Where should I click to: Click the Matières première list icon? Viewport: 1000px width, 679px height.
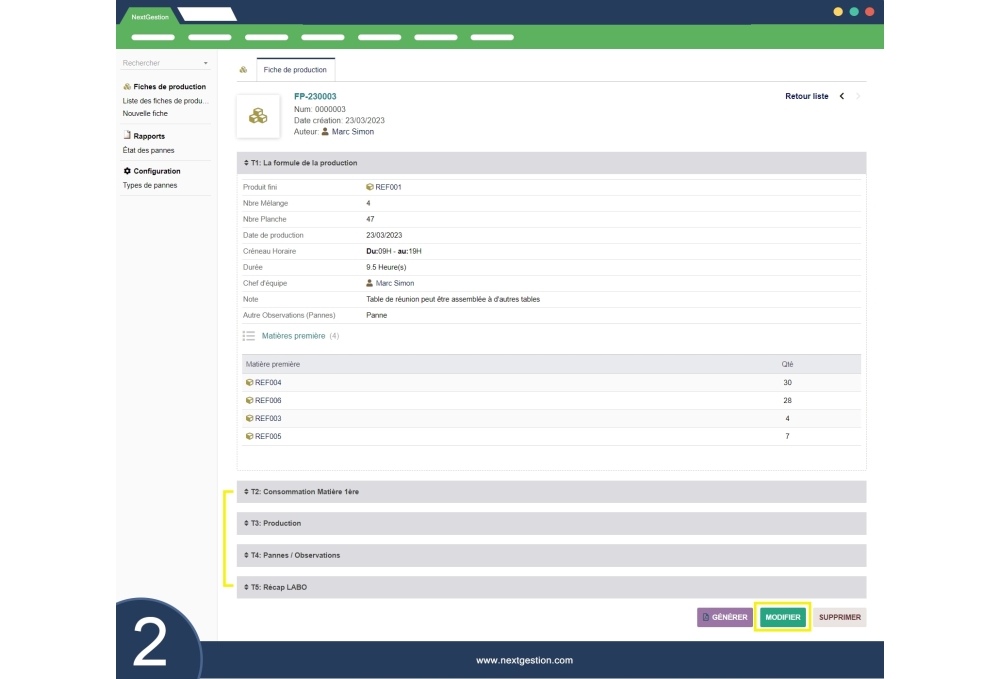coord(250,336)
